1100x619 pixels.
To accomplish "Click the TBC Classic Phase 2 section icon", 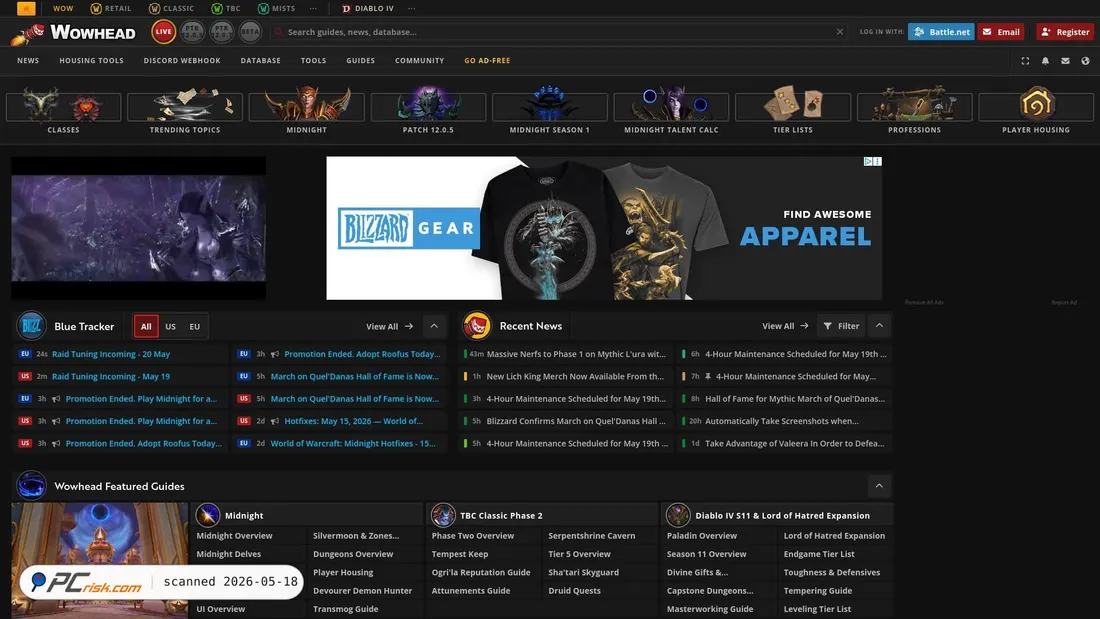I will coord(443,515).
